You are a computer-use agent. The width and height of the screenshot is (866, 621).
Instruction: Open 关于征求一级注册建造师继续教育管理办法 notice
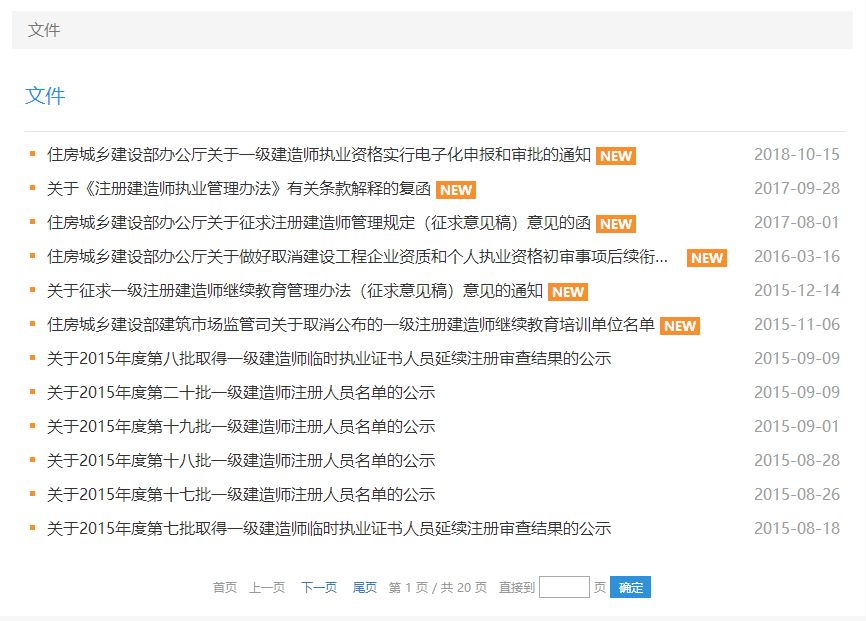(295, 291)
